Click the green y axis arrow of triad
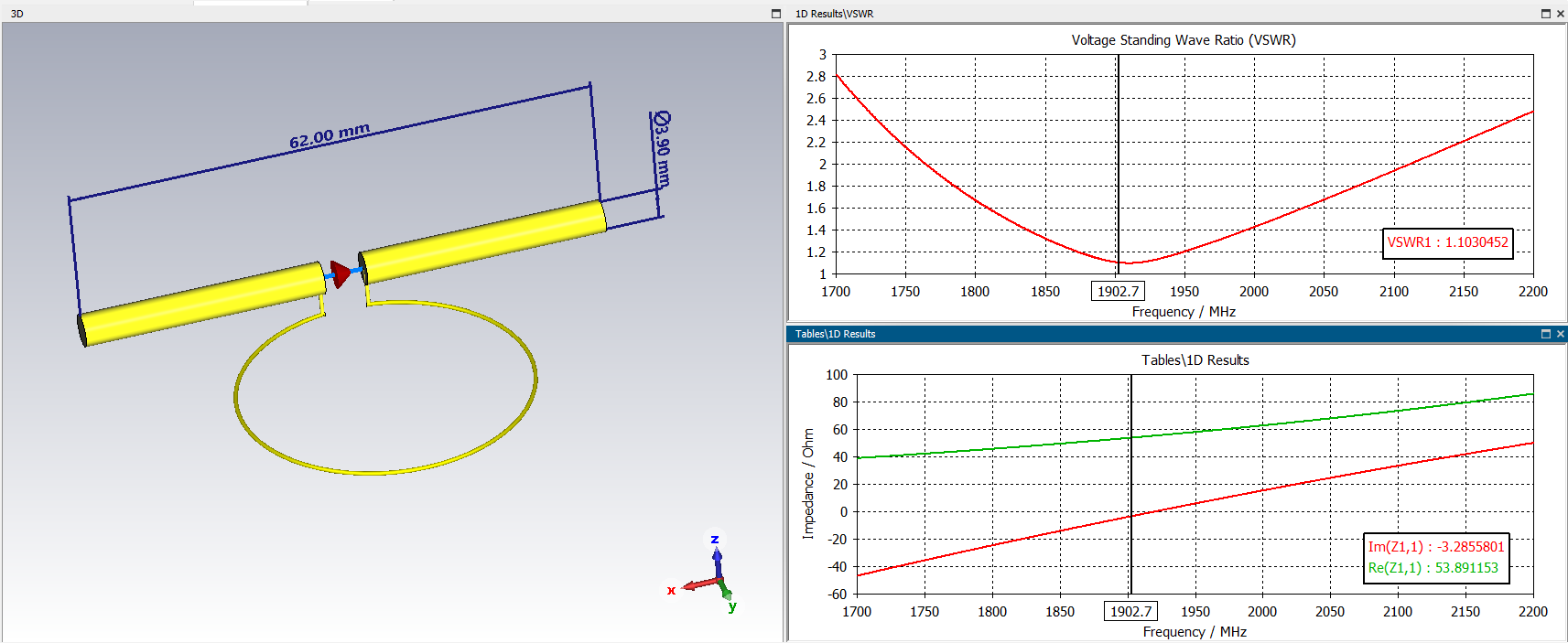The height and width of the screenshot is (643, 1568). (725, 590)
